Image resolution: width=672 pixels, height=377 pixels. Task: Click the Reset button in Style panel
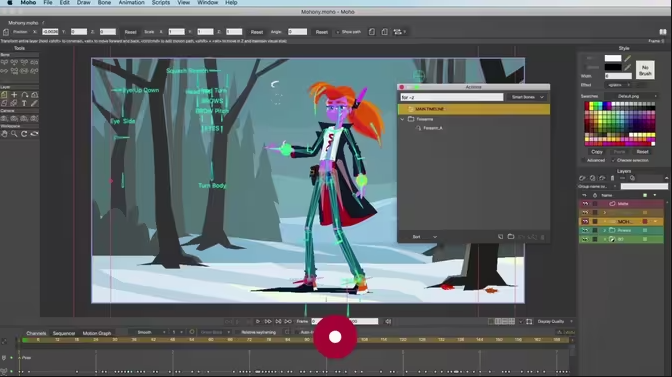point(642,152)
